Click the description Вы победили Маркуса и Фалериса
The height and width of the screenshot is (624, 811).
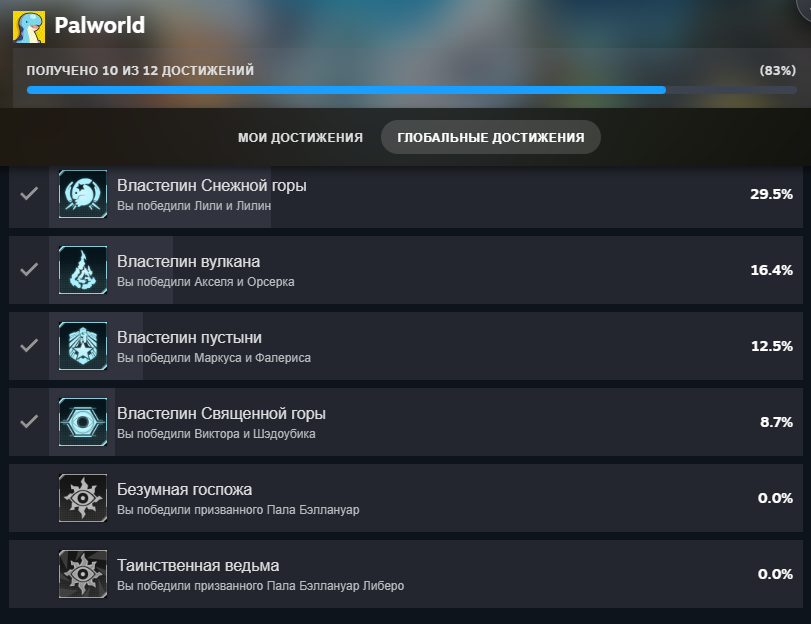click(x=214, y=358)
